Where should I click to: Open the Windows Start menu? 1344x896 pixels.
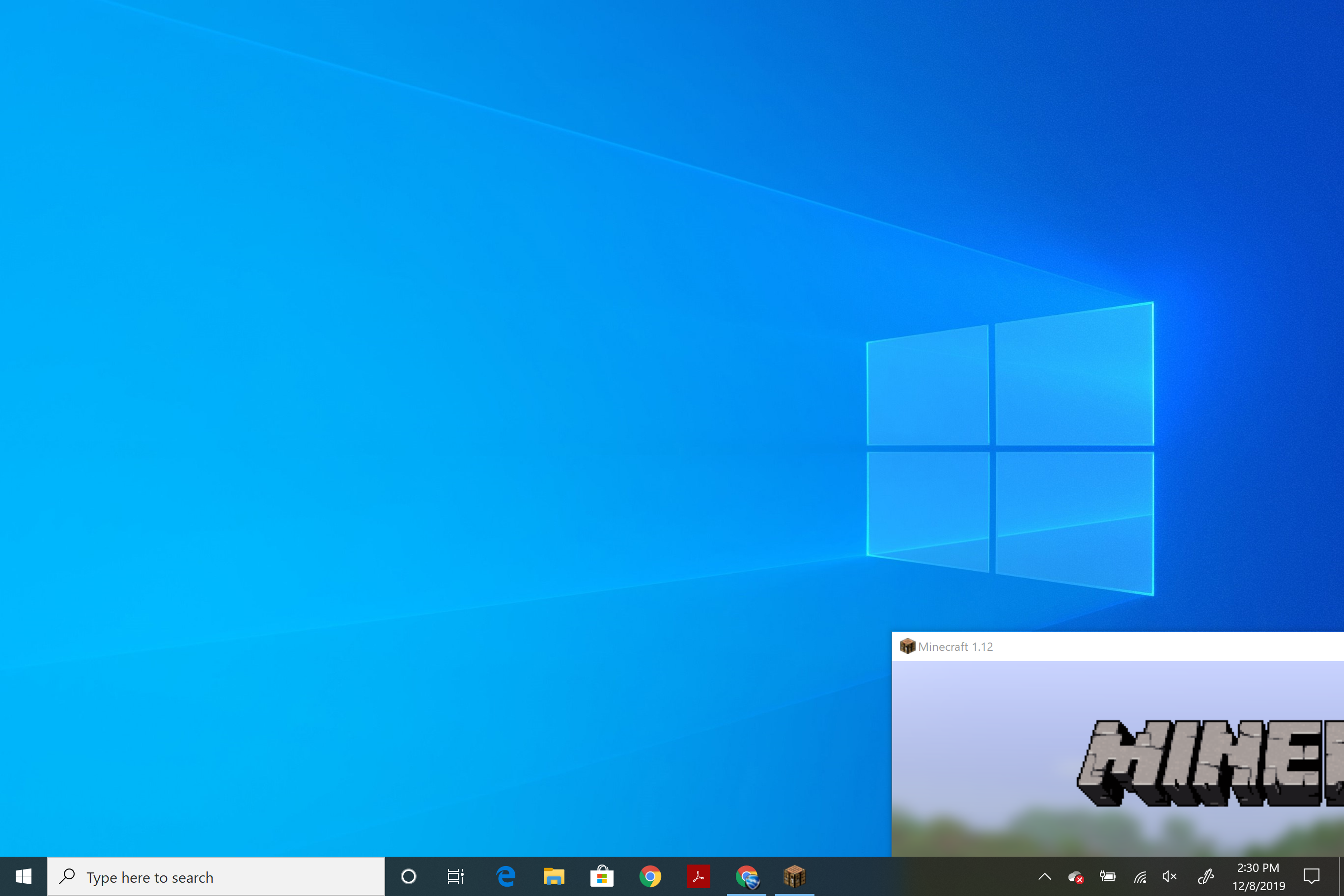(23, 876)
